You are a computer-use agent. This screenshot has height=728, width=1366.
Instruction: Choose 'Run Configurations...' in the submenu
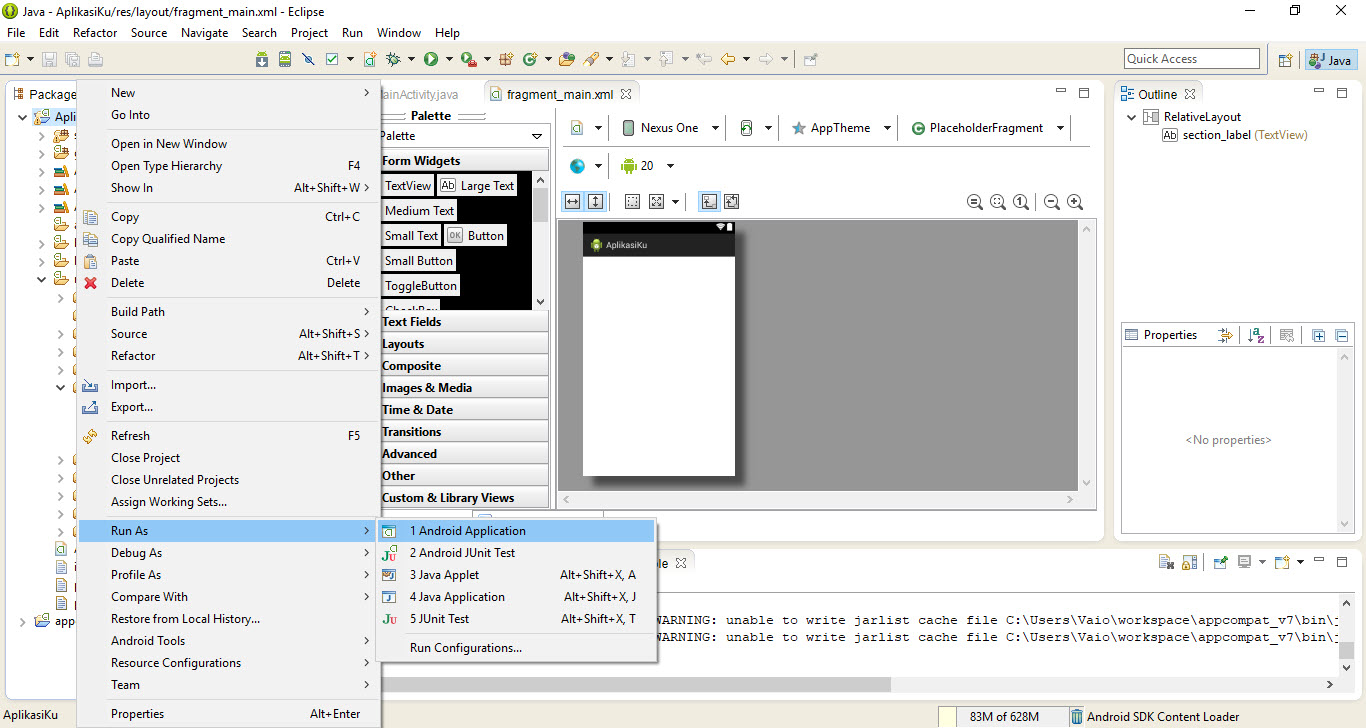point(466,648)
